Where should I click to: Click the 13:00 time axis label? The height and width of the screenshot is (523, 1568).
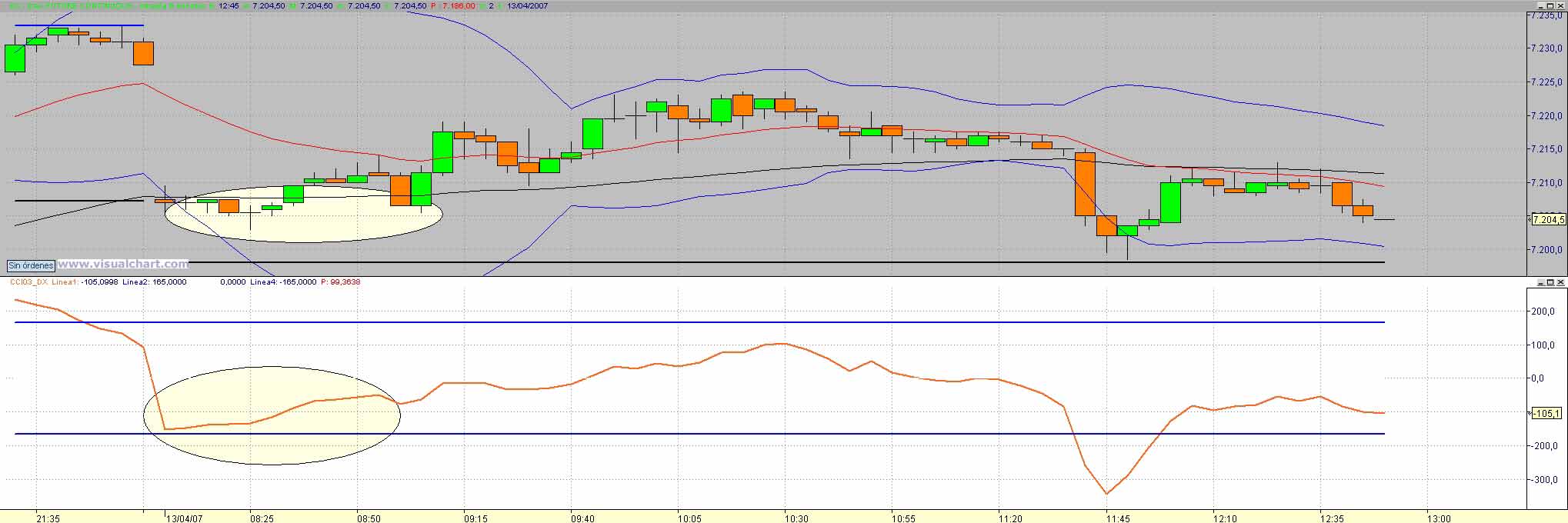[x=1439, y=518]
